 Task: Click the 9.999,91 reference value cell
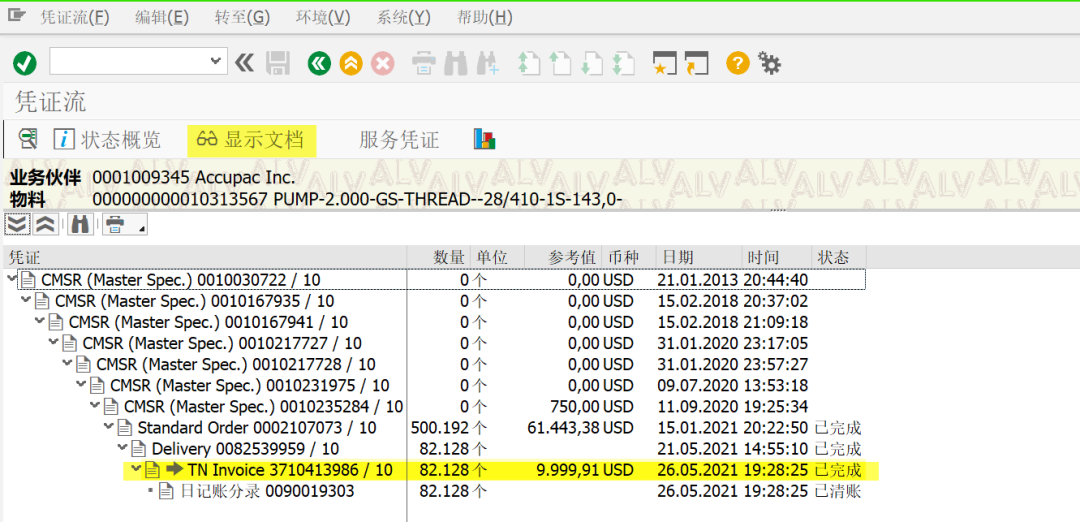[569, 470]
